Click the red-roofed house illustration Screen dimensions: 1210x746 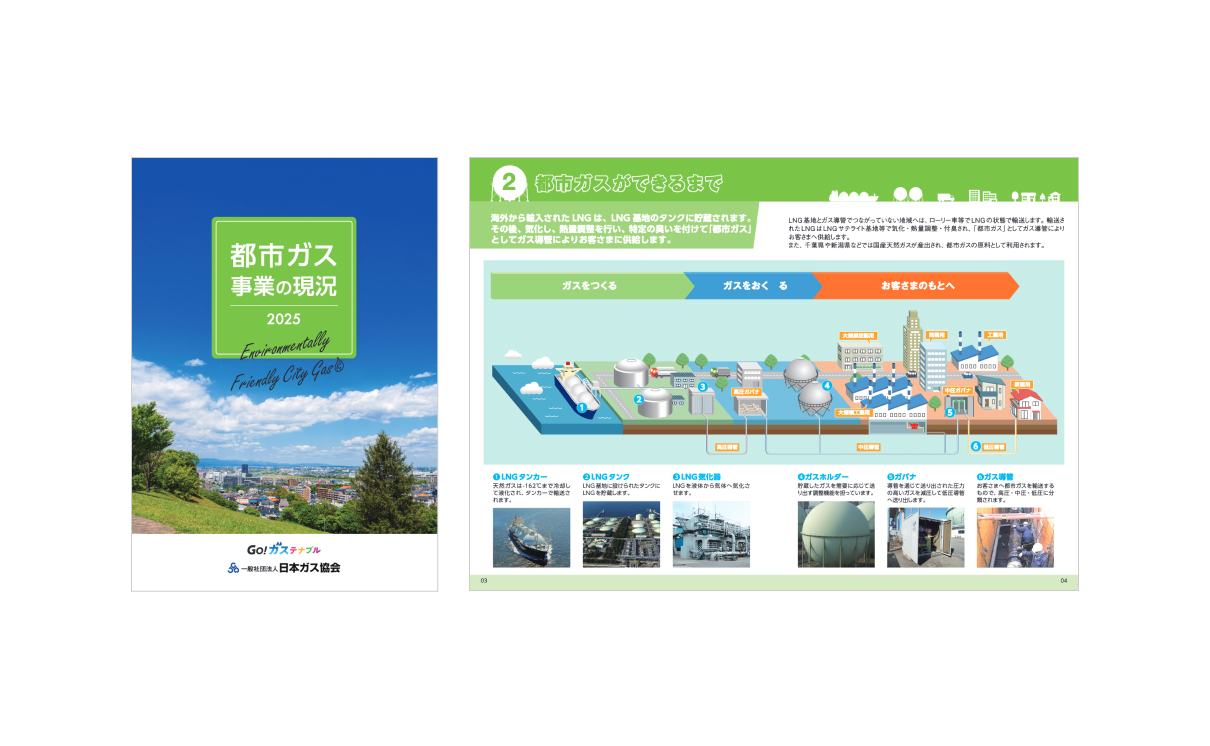coord(1025,403)
